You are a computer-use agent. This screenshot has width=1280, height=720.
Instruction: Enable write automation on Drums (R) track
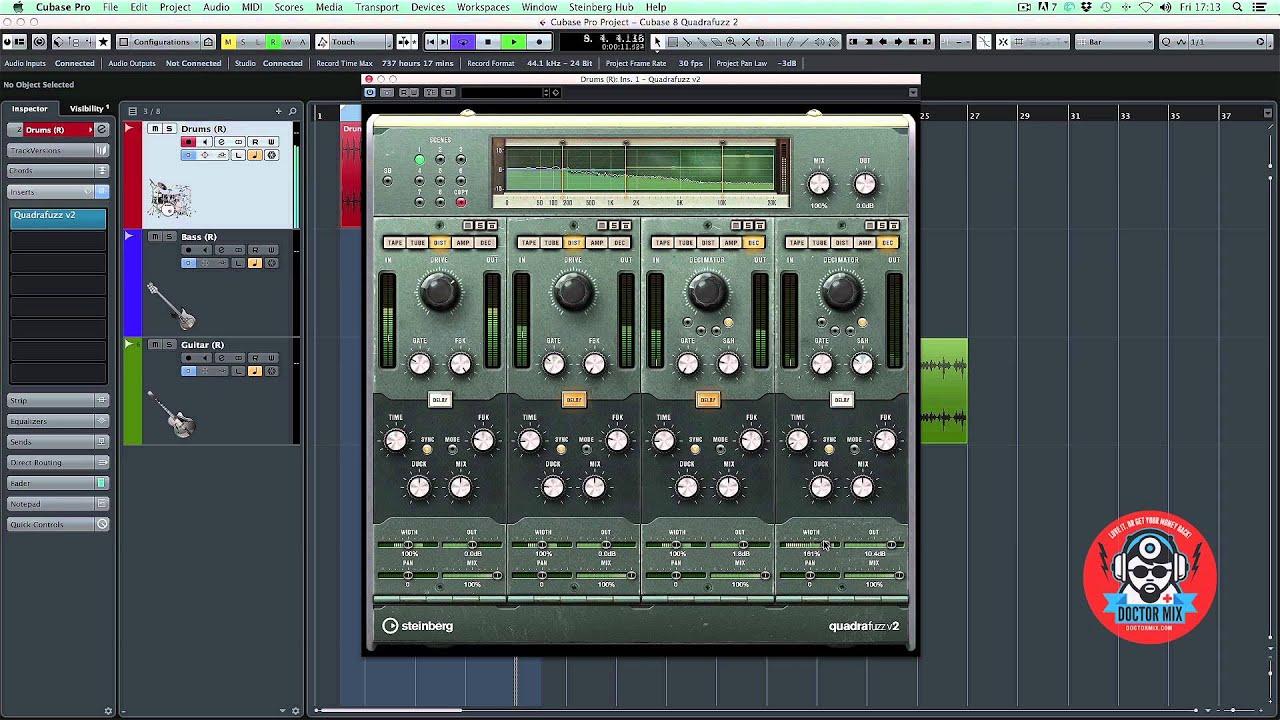pyautogui.click(x=271, y=142)
